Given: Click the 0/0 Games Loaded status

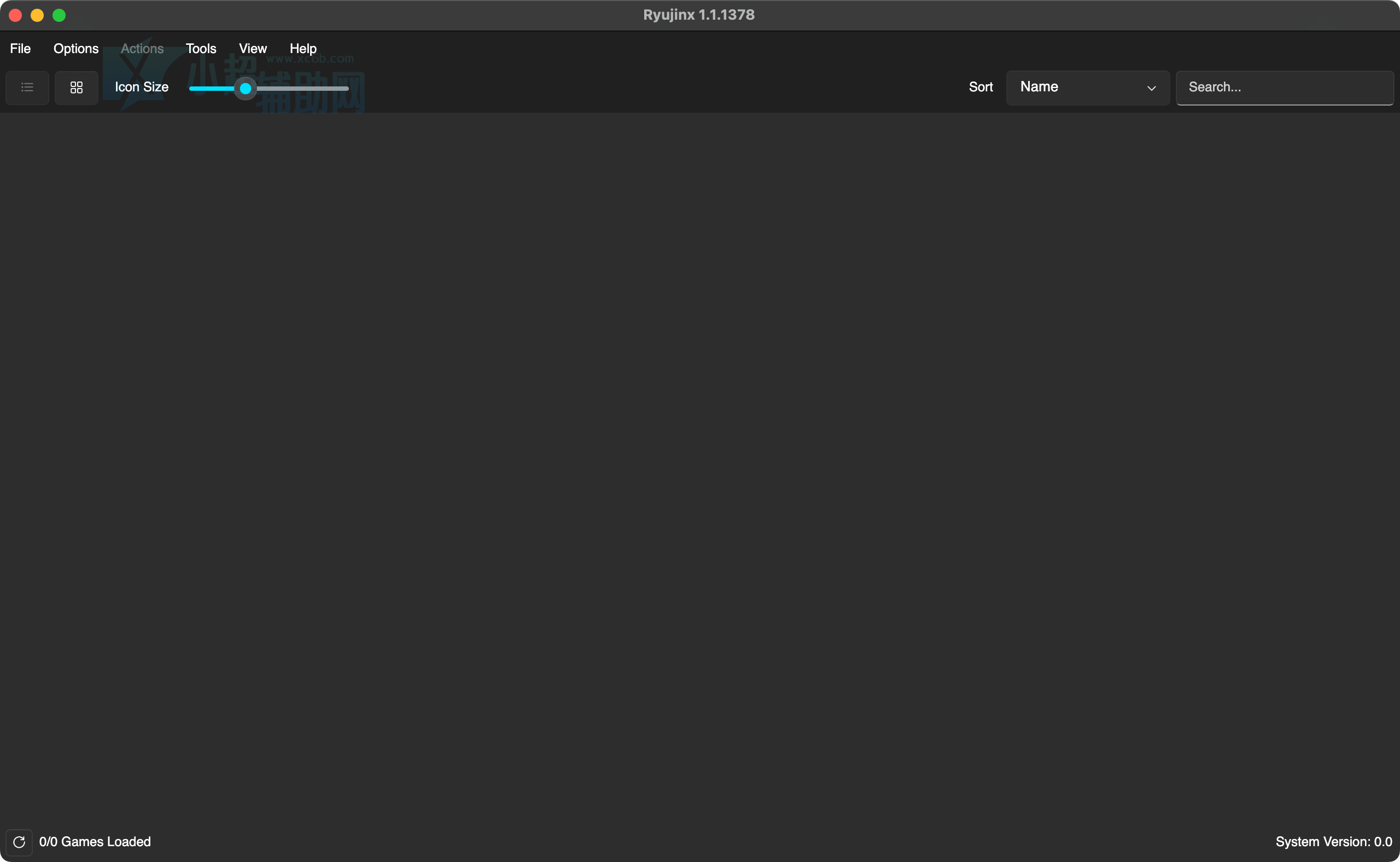Looking at the screenshot, I should (95, 841).
